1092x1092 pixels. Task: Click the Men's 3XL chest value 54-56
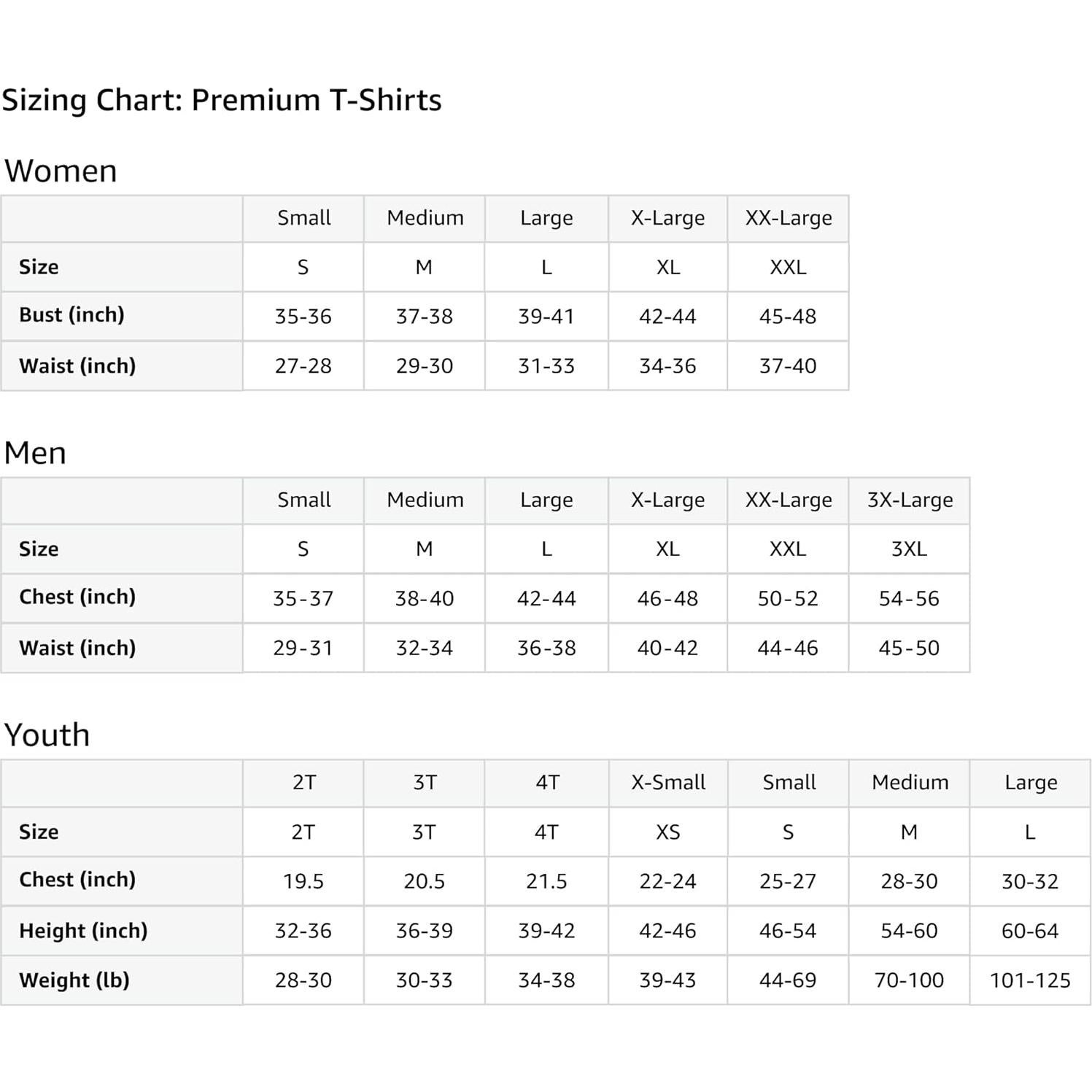909,599
